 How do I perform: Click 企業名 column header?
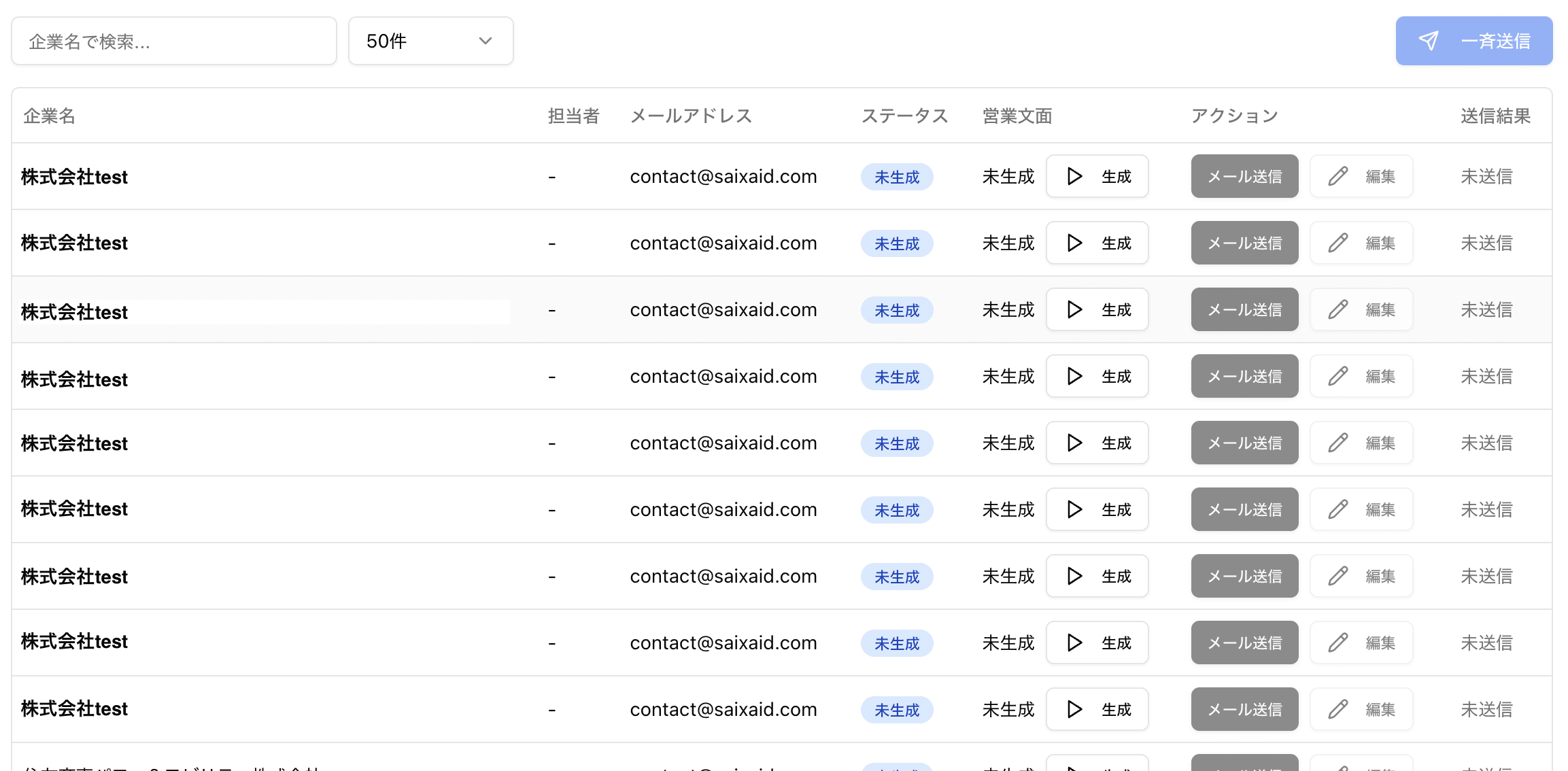[x=49, y=116]
